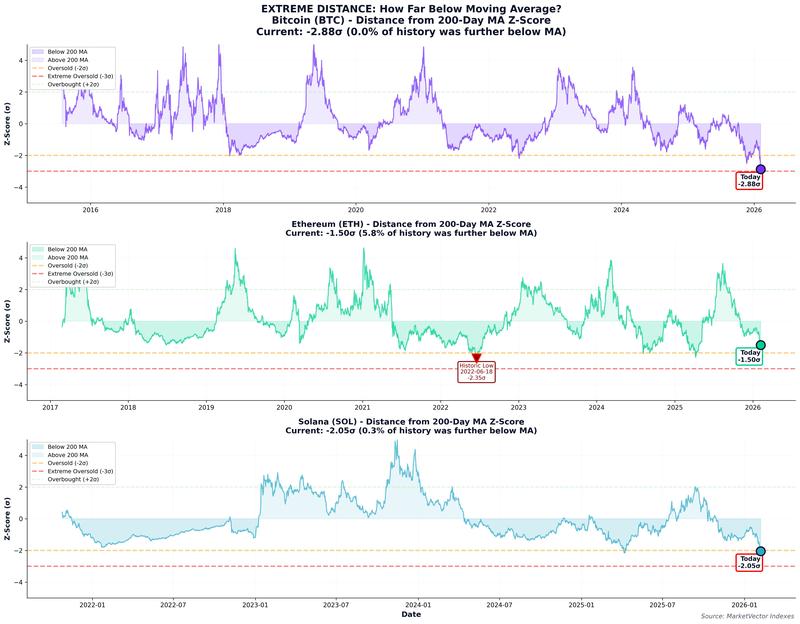Click the Today marker dot on the Solana chart
Viewport: 800px width, 624px height.
pyautogui.click(x=762, y=549)
